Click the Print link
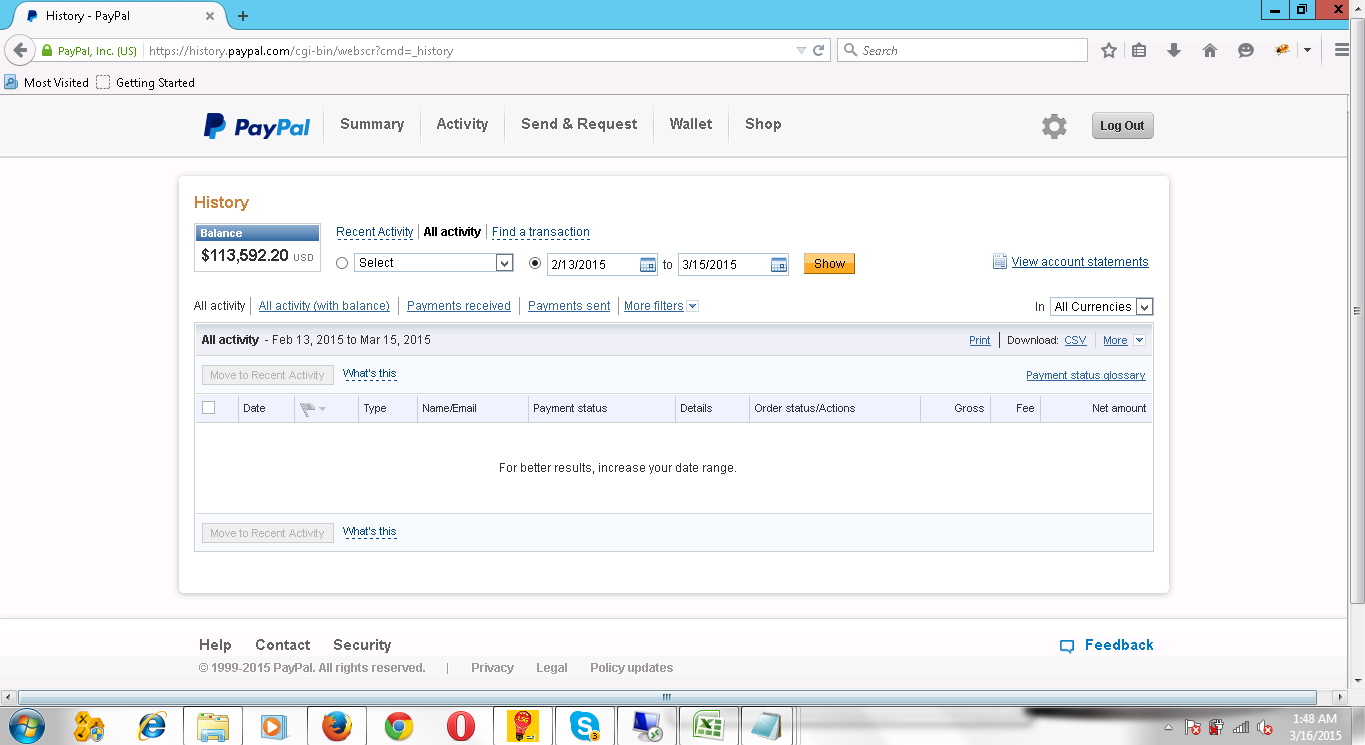The height and width of the screenshot is (745, 1365). tap(980, 340)
